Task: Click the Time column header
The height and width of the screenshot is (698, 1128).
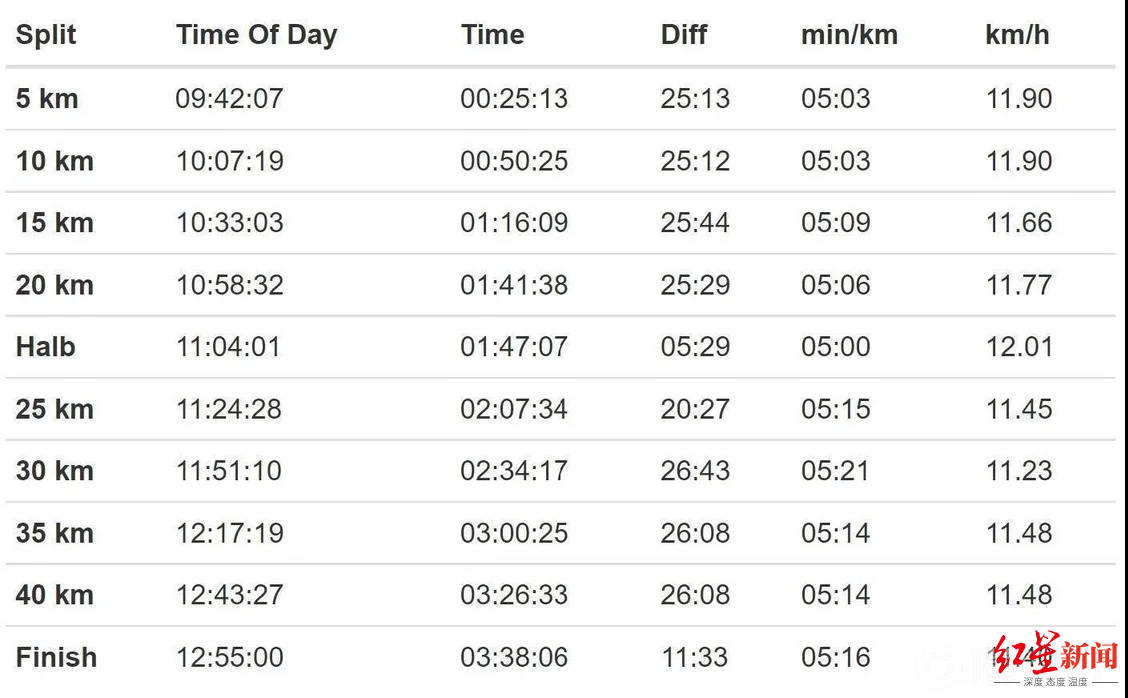Action: click(x=493, y=35)
